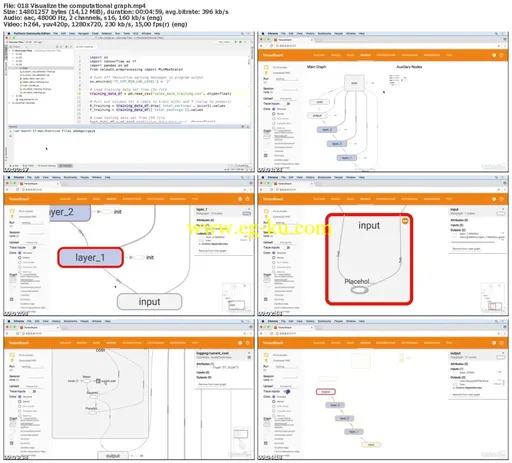Click Download PNG icon in Main Graph frame
512x463 pixels.
(x=266, y=72)
